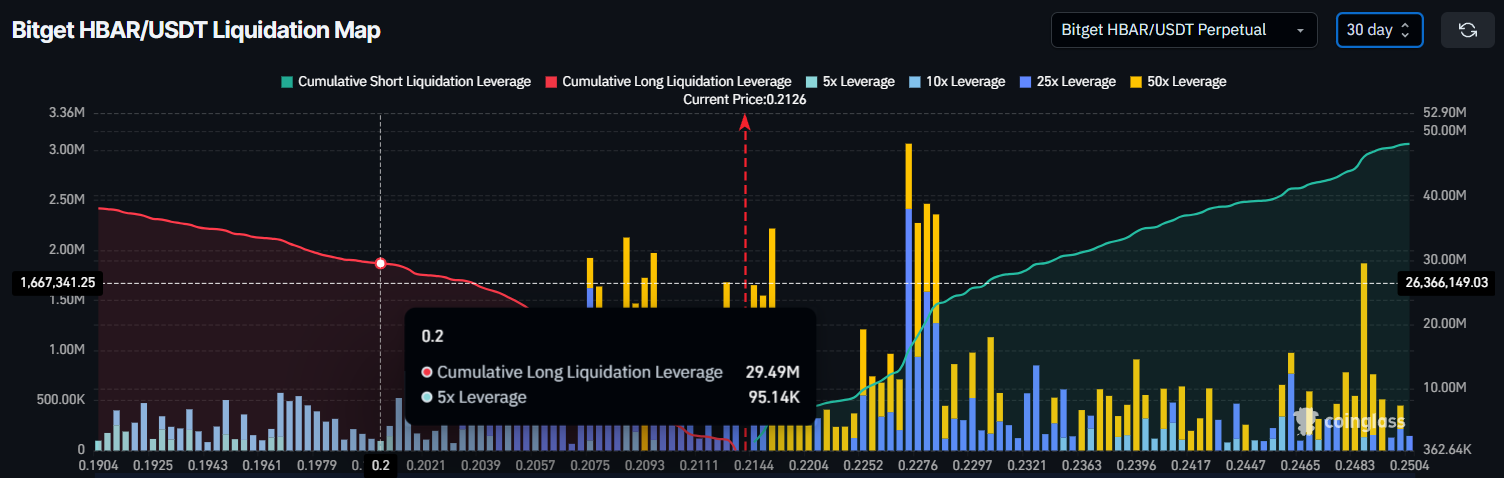Click the 29.49M value in tooltip
The image size is (1504, 478).
(772, 372)
